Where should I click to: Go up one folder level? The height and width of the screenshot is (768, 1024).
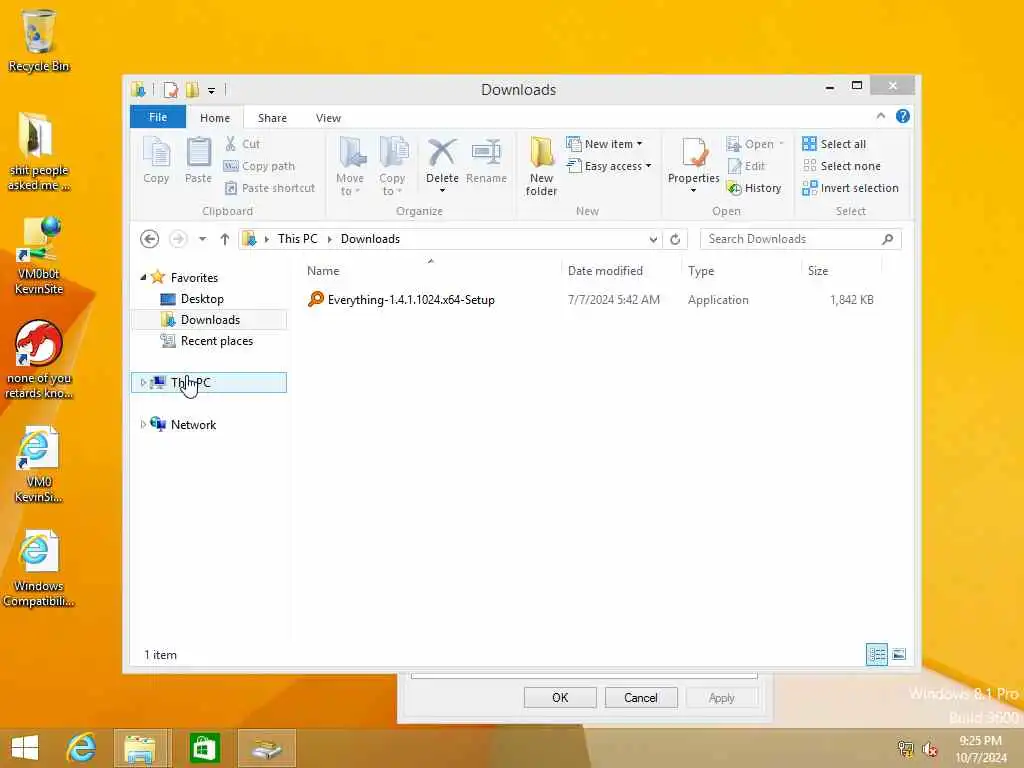225,239
